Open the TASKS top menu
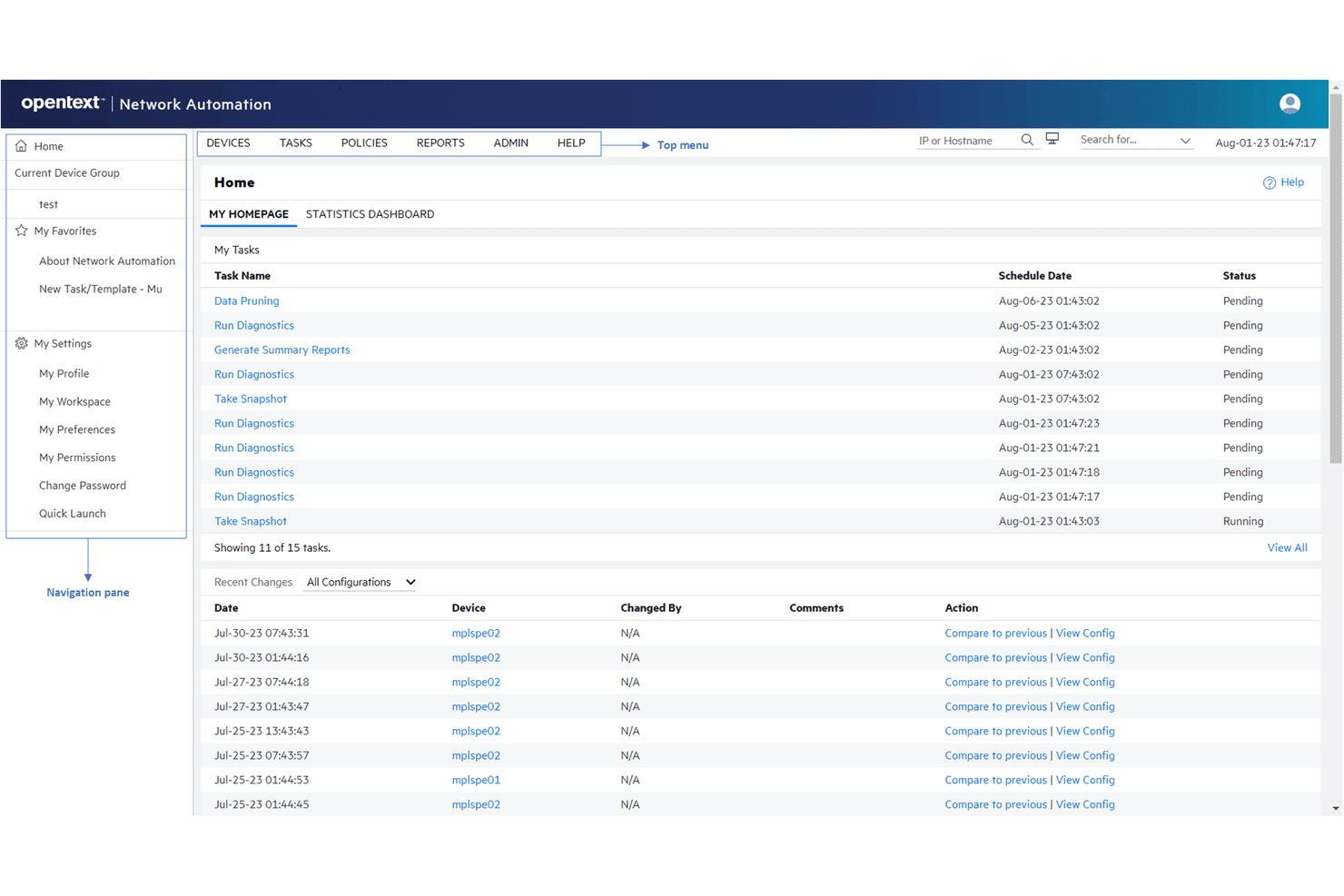Viewport: 1344px width, 896px height. coord(296,143)
